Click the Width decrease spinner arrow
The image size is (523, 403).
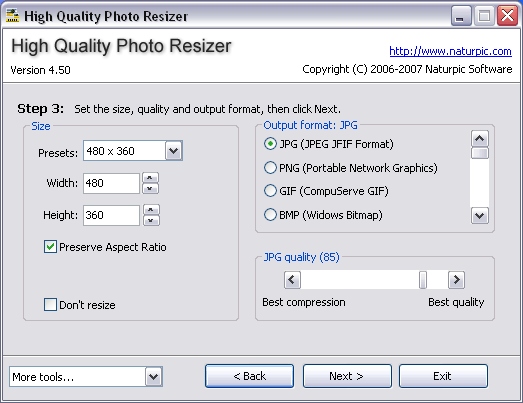pos(150,188)
